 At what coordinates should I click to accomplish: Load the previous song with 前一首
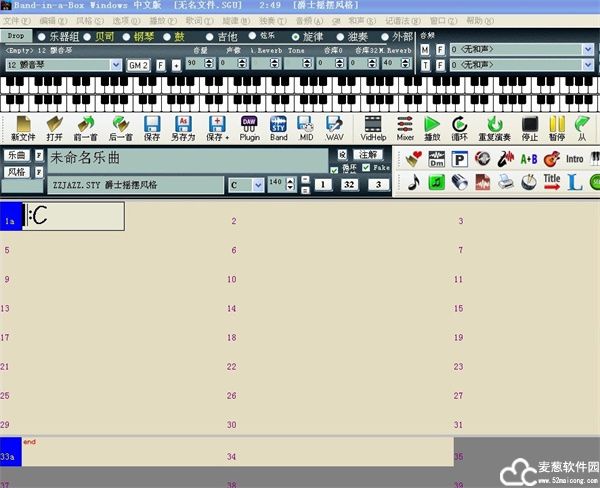coord(86,129)
